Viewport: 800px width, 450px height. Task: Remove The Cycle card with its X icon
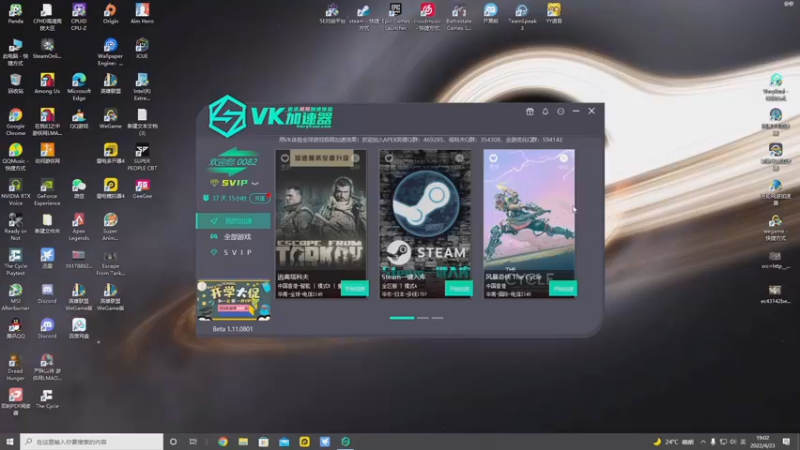pos(564,158)
